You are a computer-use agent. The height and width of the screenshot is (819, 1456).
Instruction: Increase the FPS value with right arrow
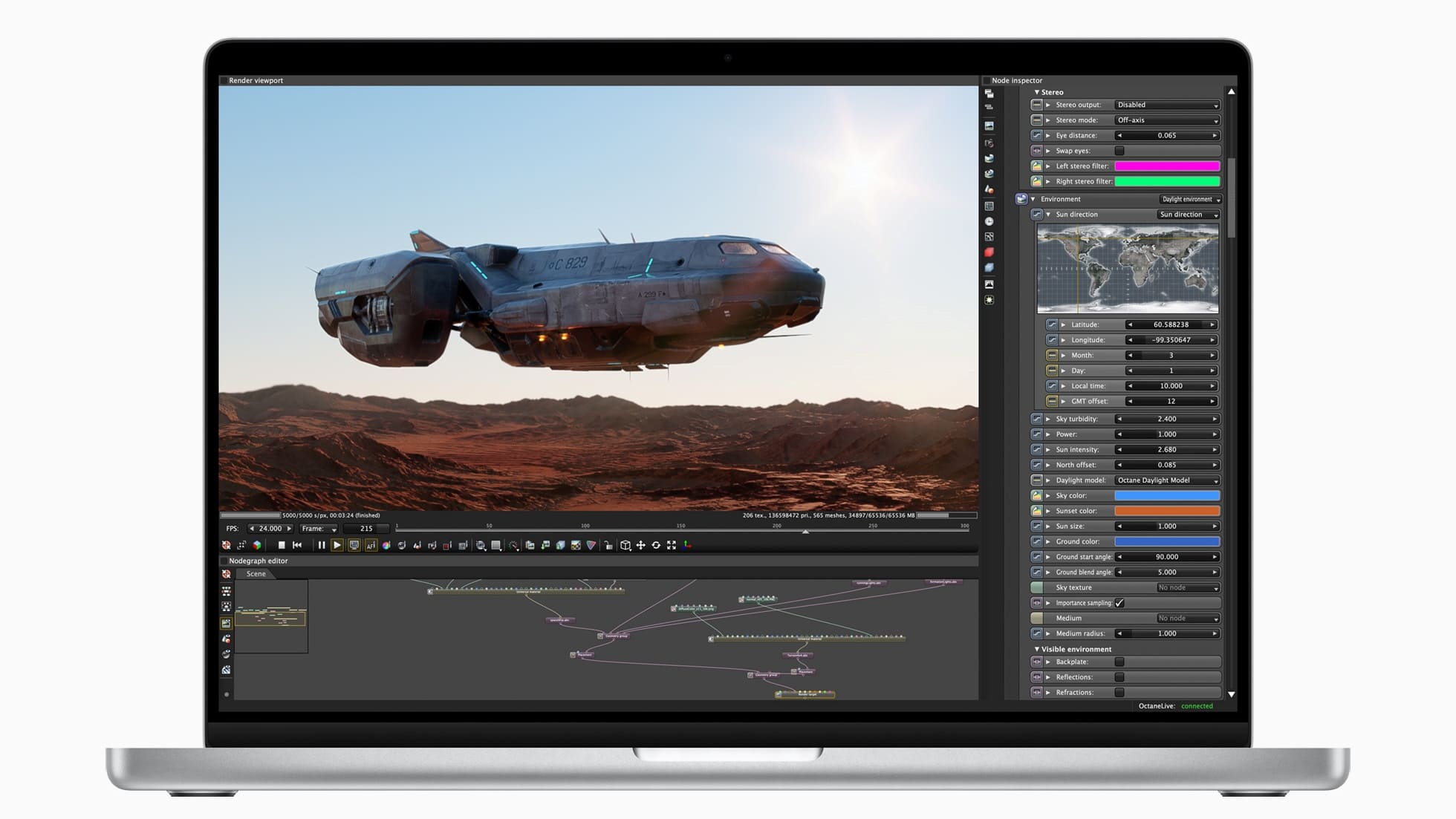pyautogui.click(x=289, y=529)
